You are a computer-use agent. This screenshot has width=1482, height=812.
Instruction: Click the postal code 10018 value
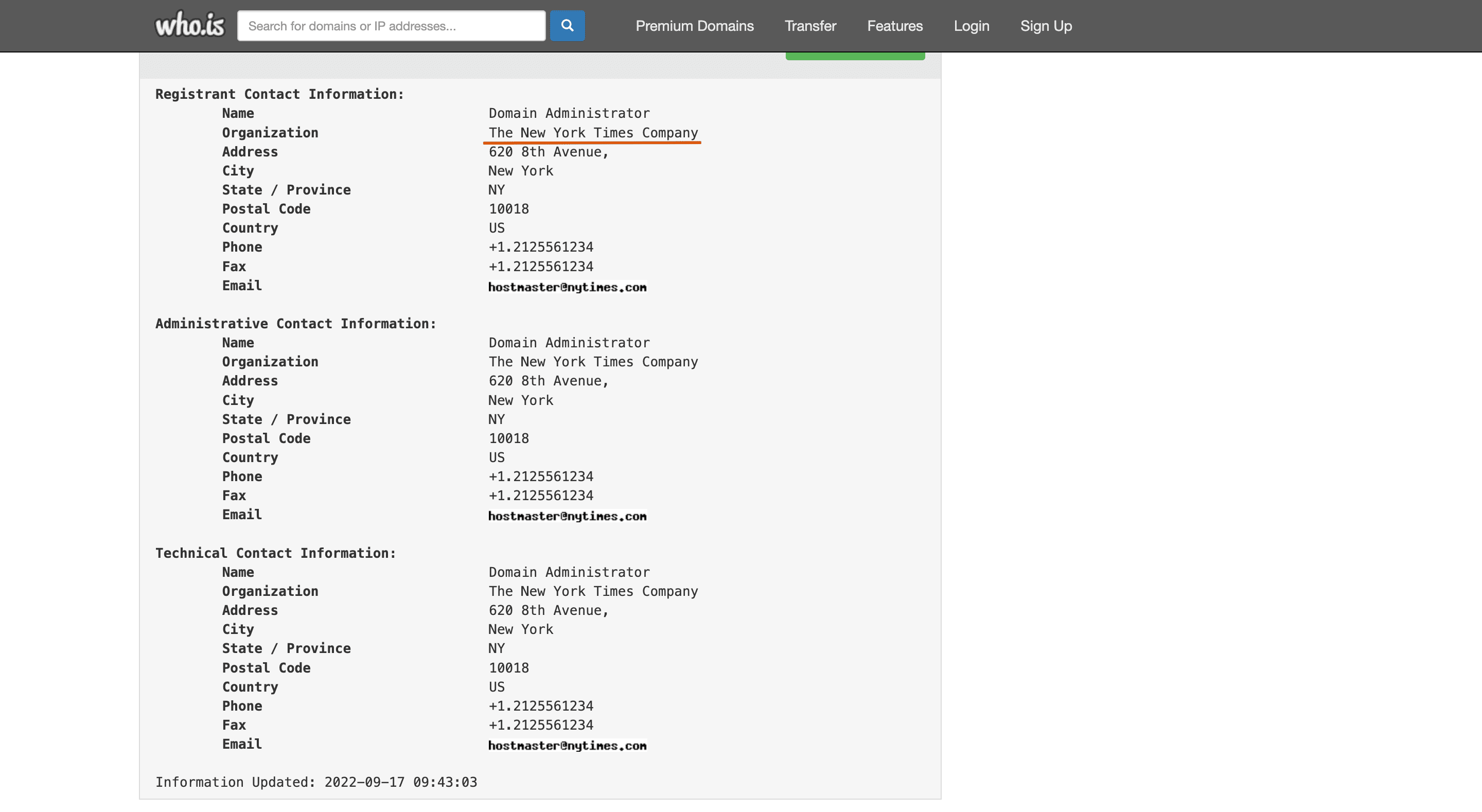pyautogui.click(x=508, y=208)
